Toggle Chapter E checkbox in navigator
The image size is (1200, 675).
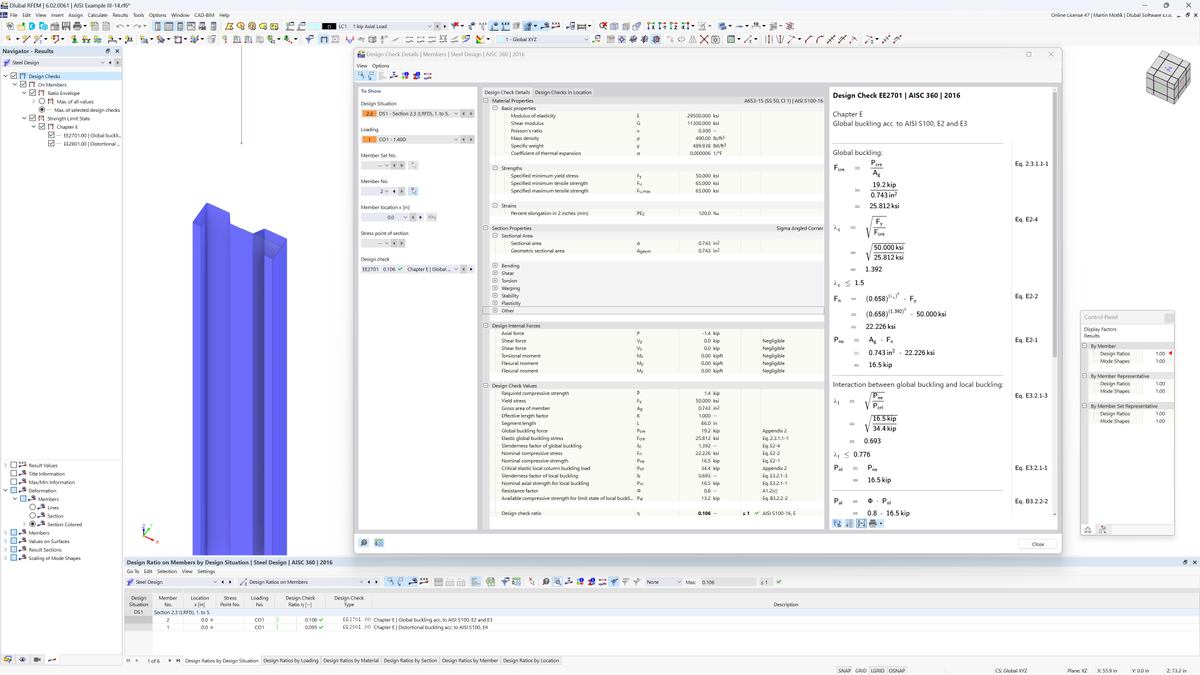[x=41, y=127]
